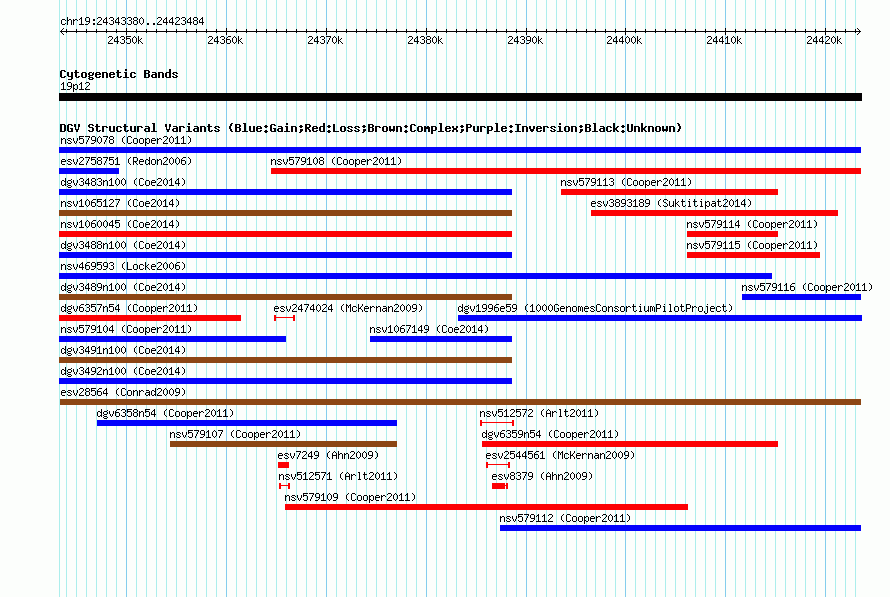This screenshot has height=597, width=890.
Task: Select the blue nsv579078 gain bar
Action: point(460,150)
